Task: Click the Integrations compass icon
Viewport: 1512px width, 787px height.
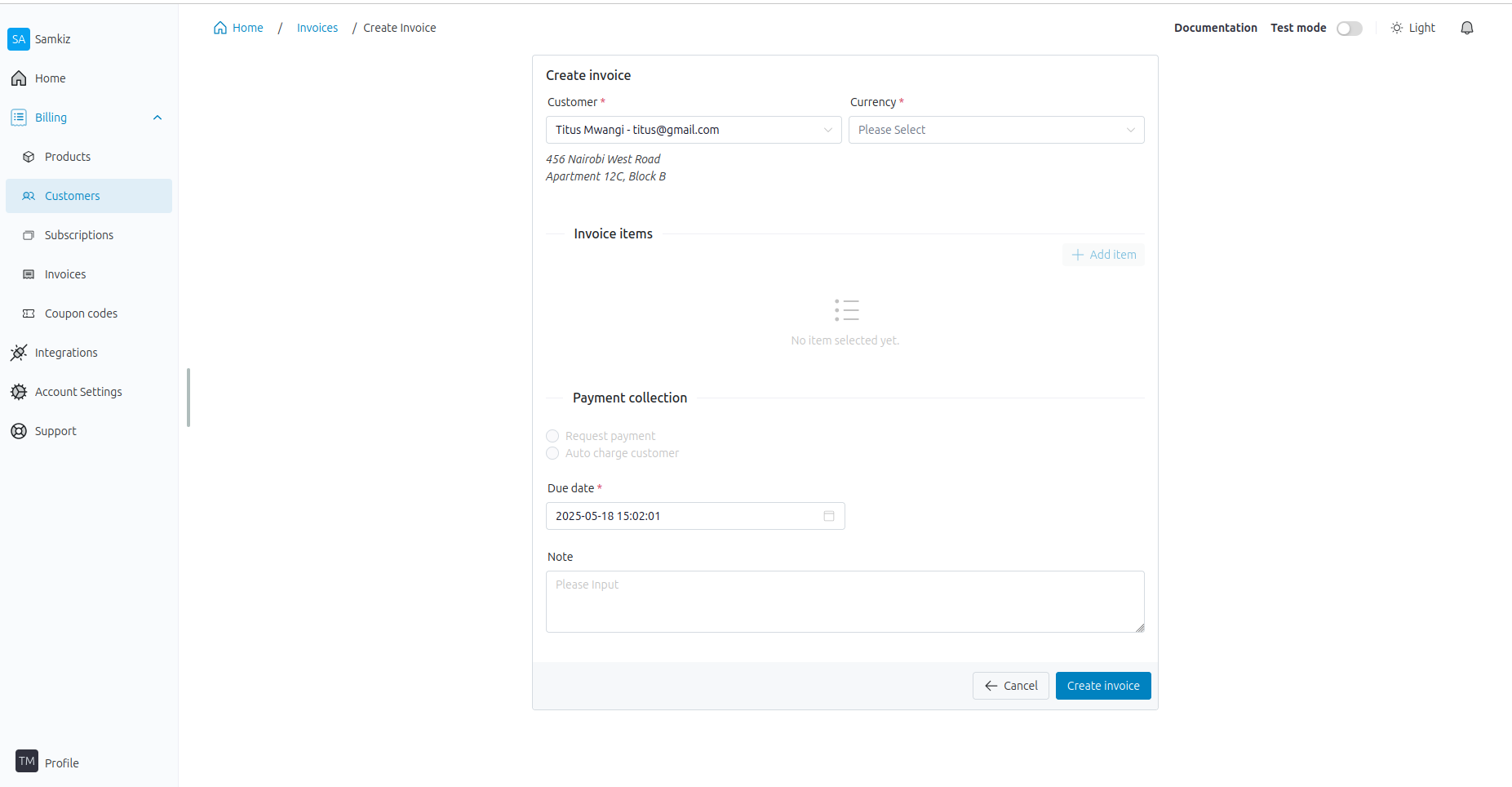Action: click(19, 353)
